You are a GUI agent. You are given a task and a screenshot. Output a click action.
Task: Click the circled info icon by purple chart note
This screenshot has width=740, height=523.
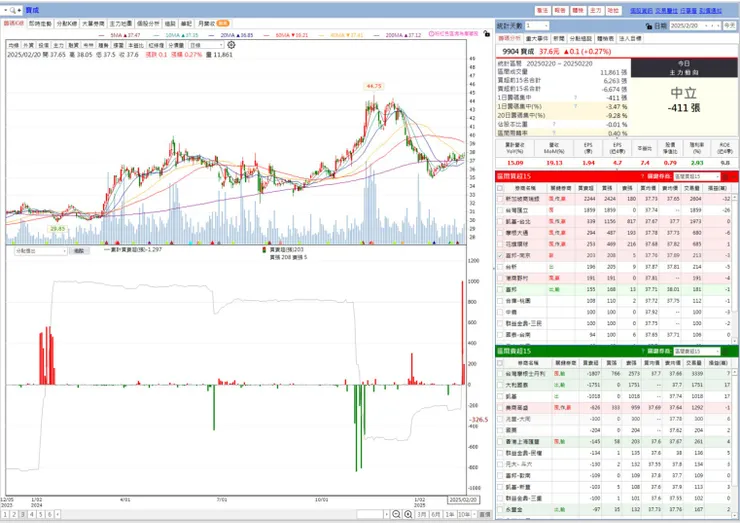tap(431, 34)
